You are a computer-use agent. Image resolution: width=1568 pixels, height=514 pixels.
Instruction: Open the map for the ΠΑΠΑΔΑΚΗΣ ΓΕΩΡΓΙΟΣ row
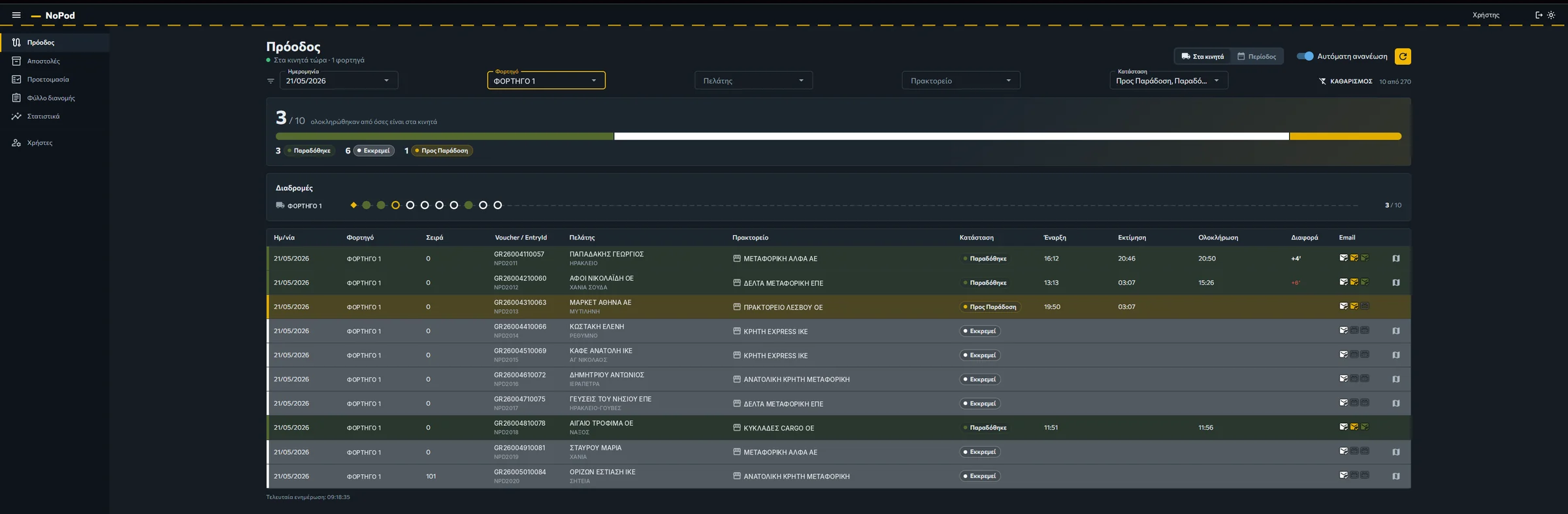(x=1396, y=259)
